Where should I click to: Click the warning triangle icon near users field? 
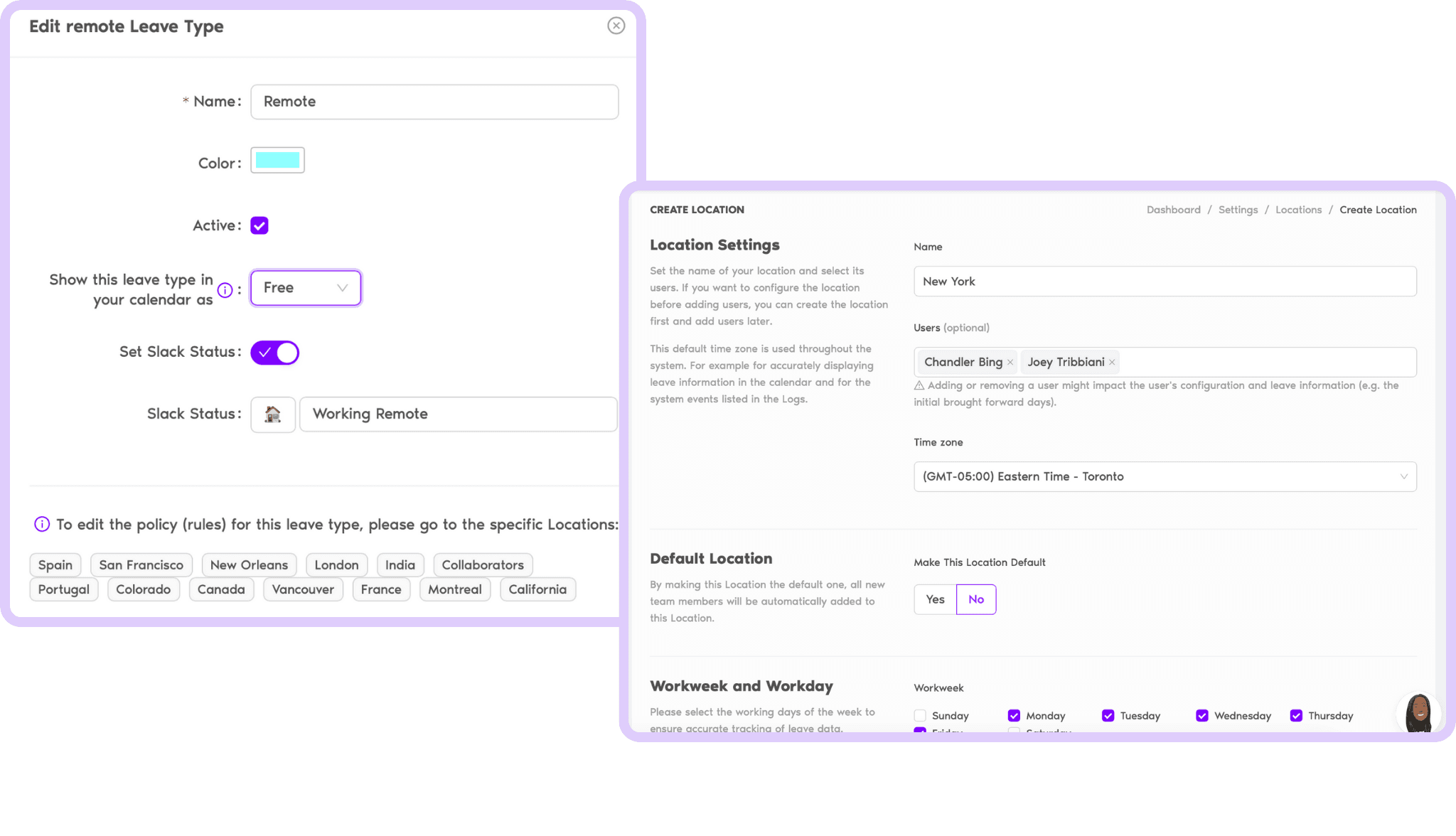[919, 385]
